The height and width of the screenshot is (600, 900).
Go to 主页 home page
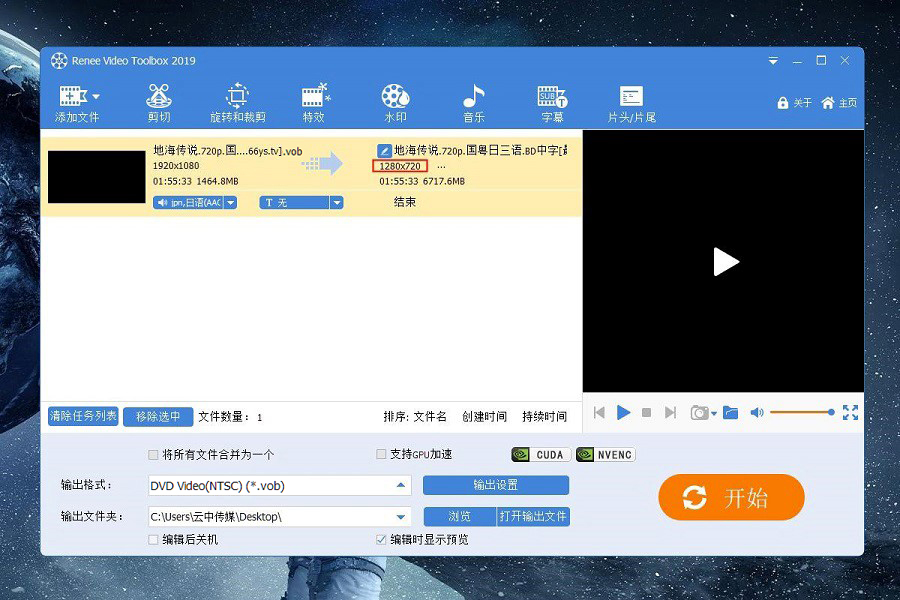point(839,103)
